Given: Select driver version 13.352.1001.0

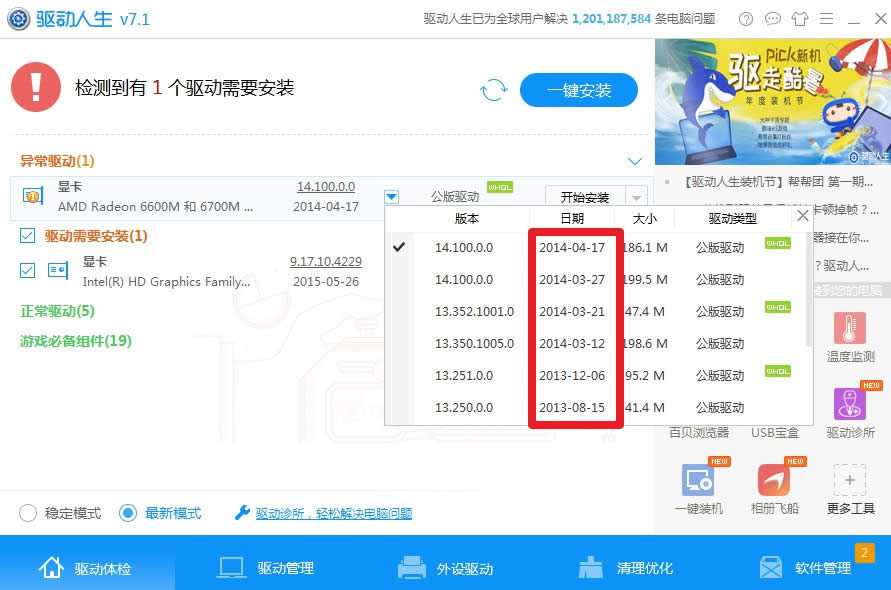Looking at the screenshot, I should [474, 311].
